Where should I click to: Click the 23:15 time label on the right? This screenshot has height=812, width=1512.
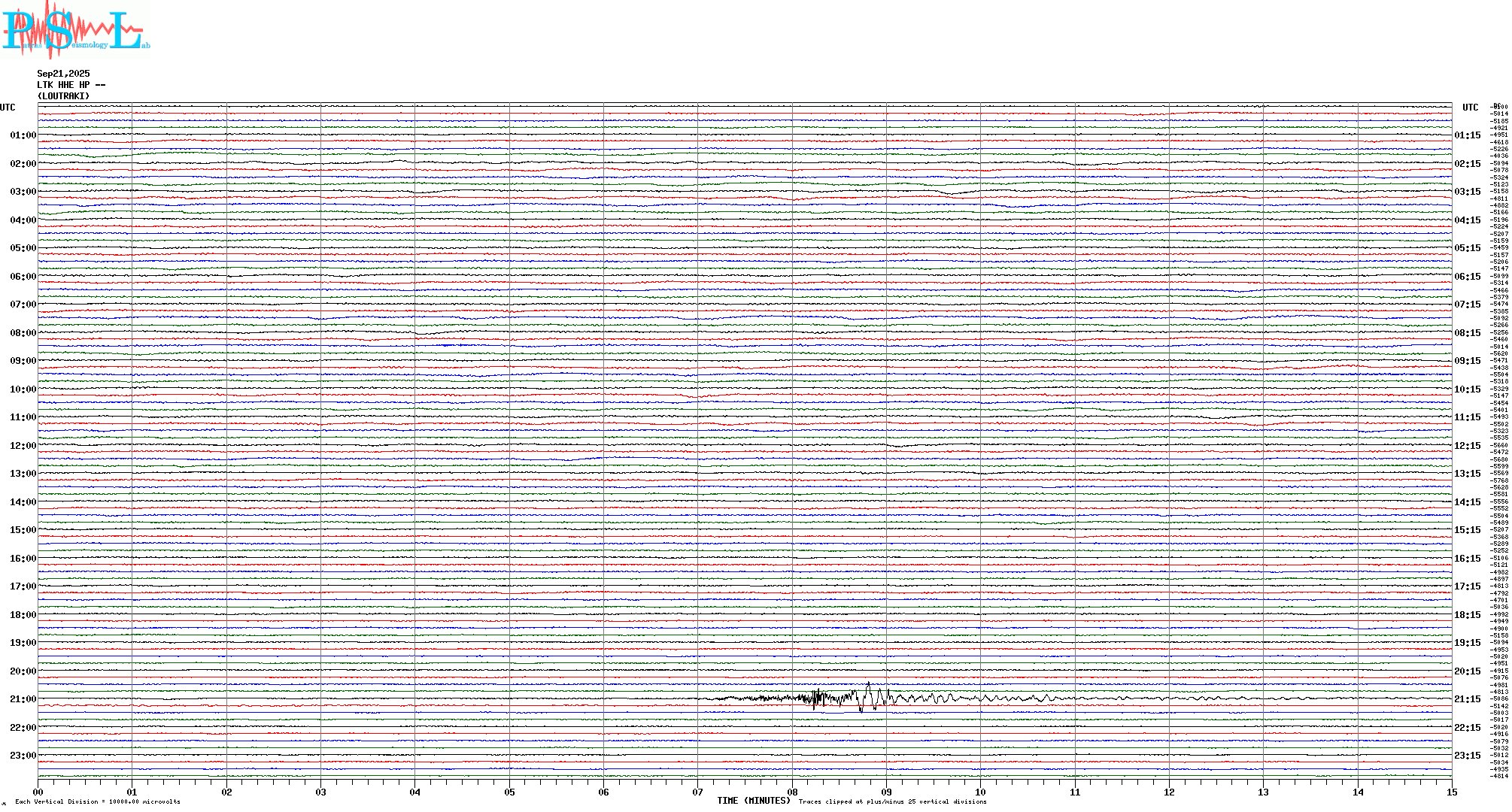pos(1468,756)
